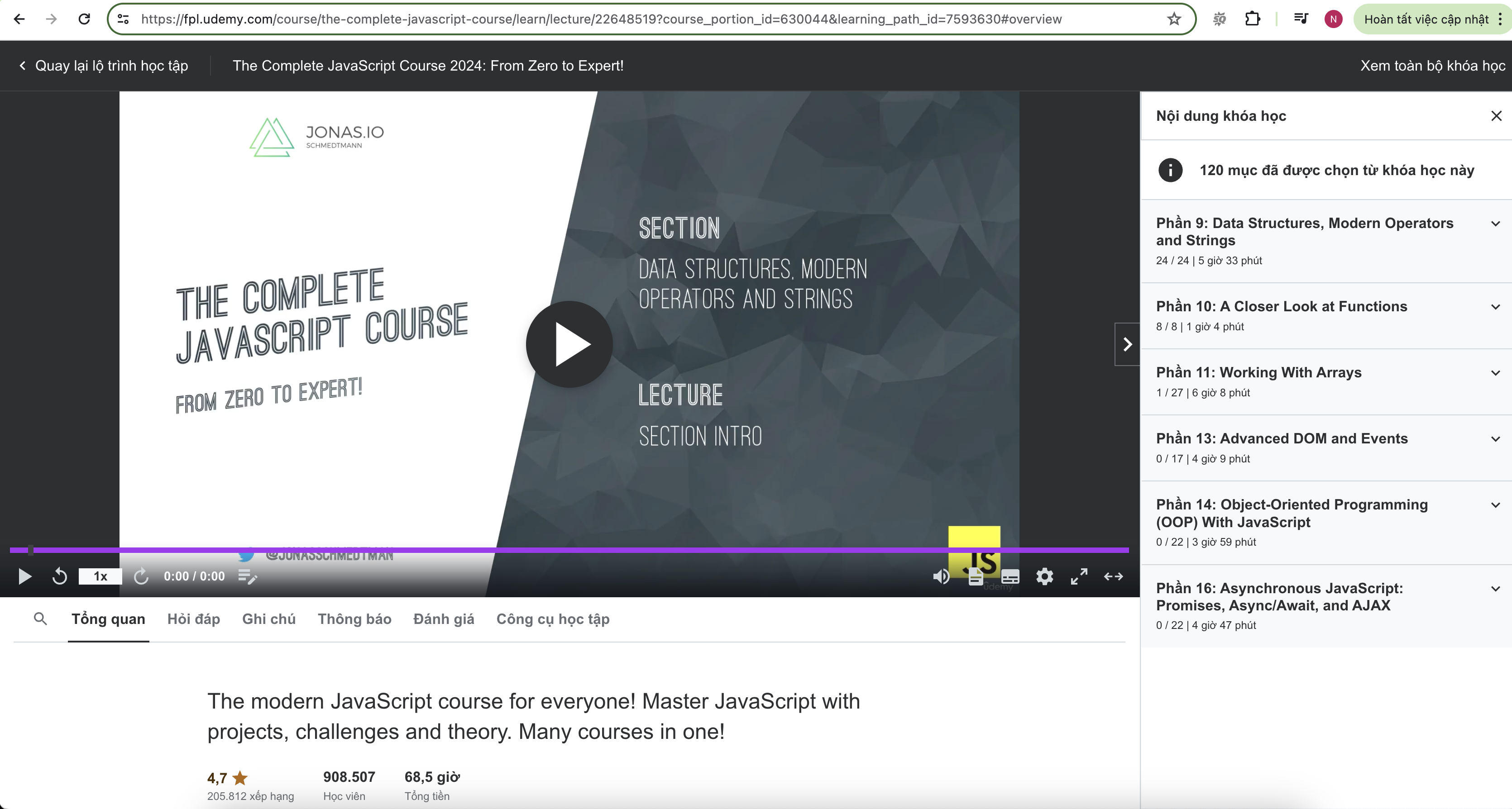The width and height of the screenshot is (1512, 809).
Task: Toggle expanded view arrows icon
Action: click(1113, 577)
